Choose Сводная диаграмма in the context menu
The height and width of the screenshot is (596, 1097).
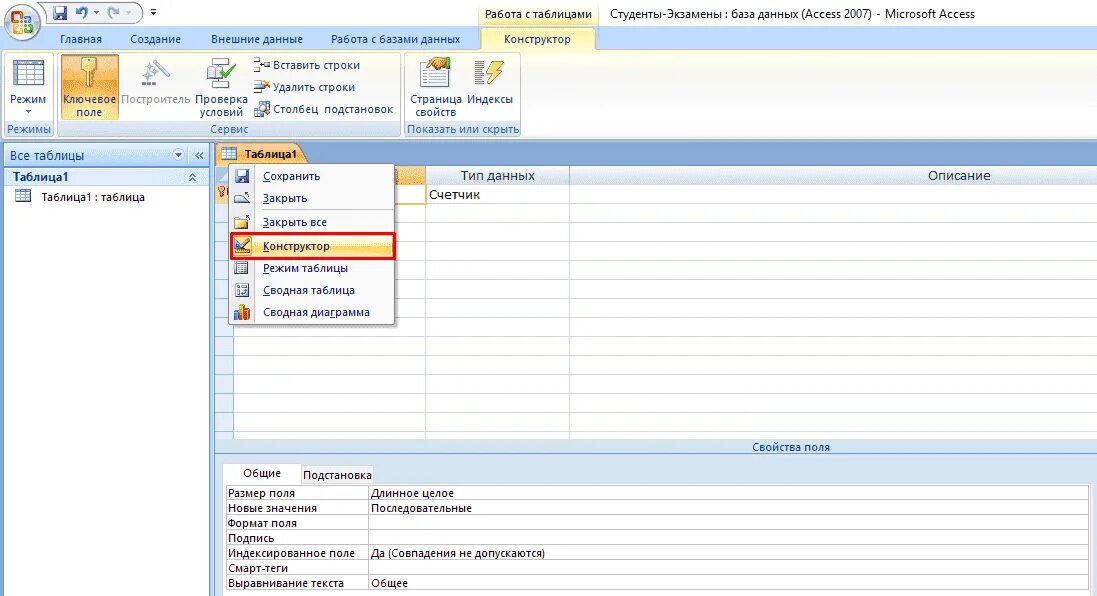coord(312,312)
